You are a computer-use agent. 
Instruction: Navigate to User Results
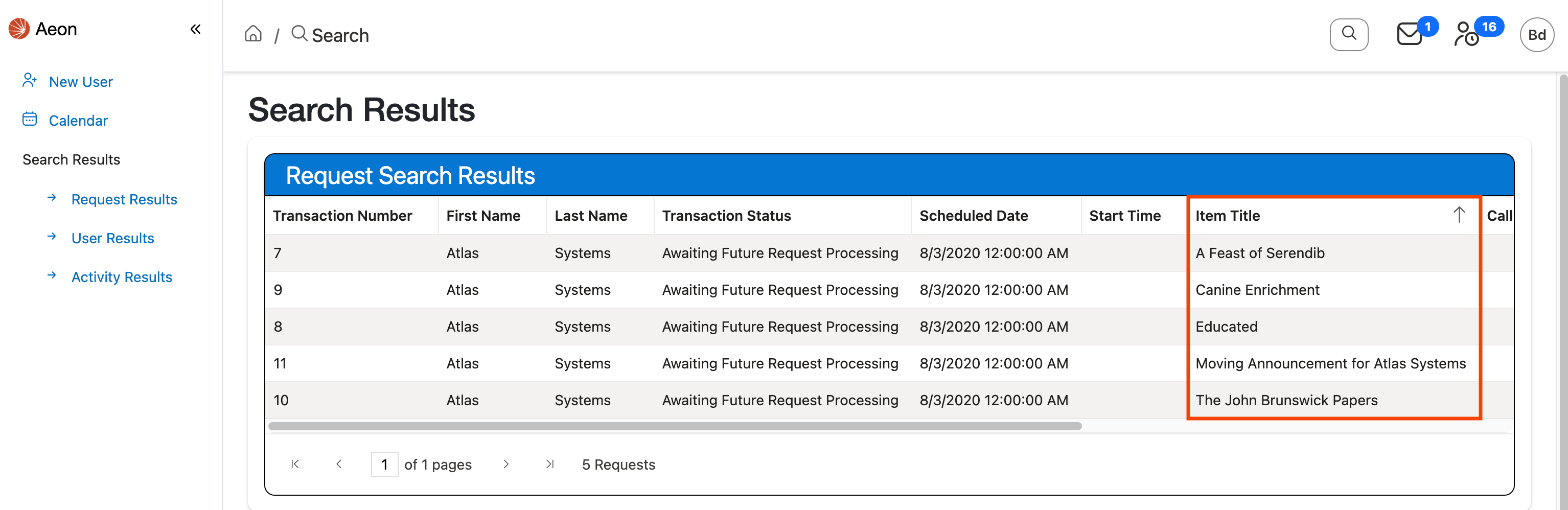tap(112, 238)
